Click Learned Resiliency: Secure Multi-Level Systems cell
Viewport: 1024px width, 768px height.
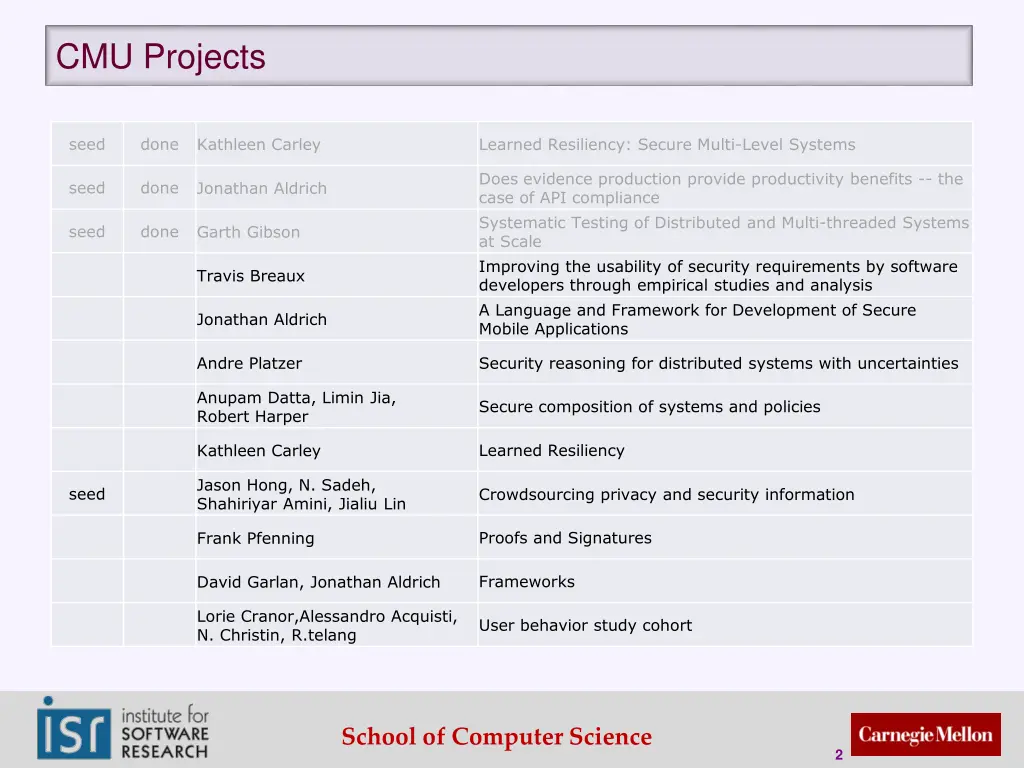tap(667, 145)
